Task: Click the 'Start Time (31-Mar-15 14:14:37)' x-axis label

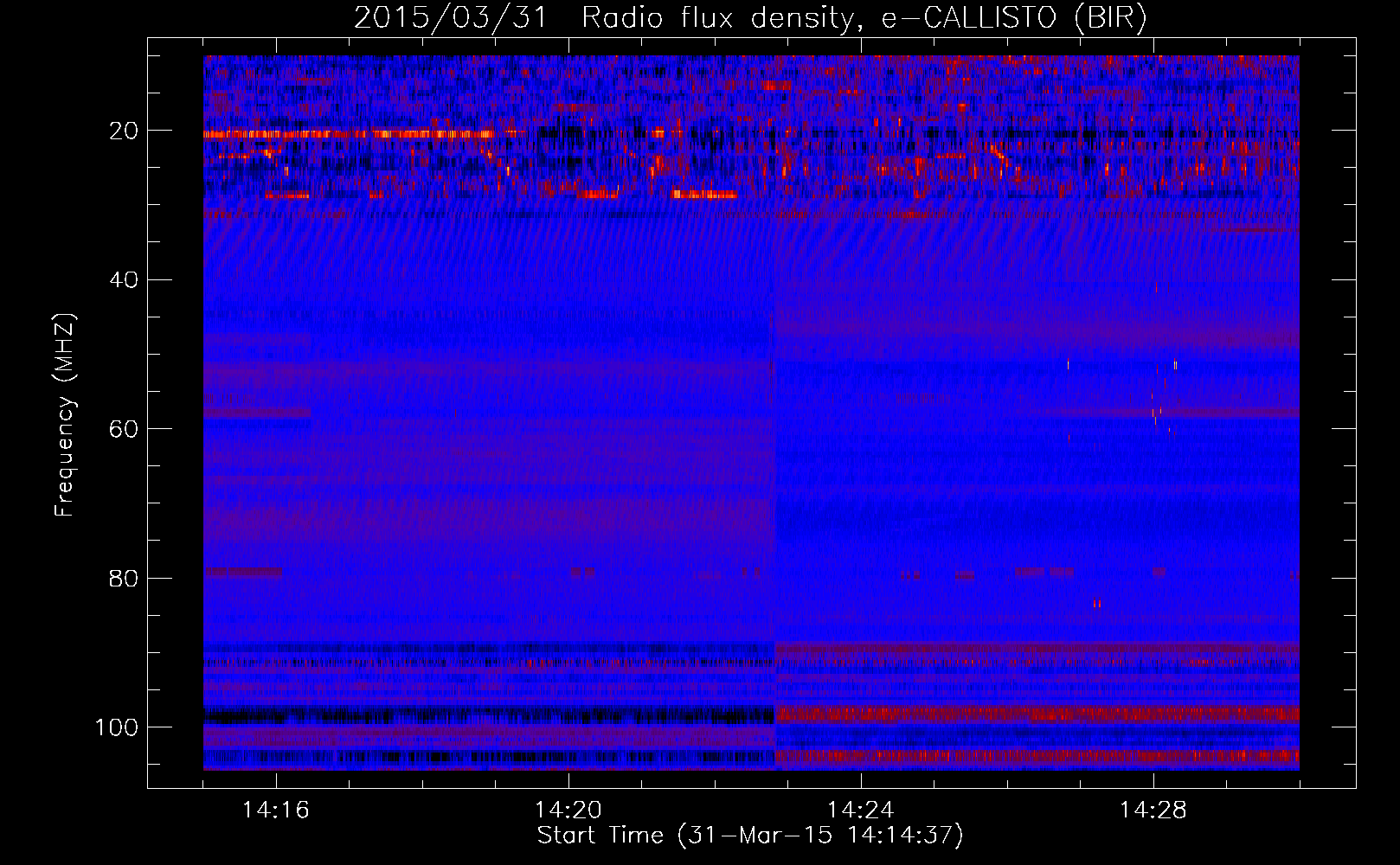Action: tap(750, 836)
